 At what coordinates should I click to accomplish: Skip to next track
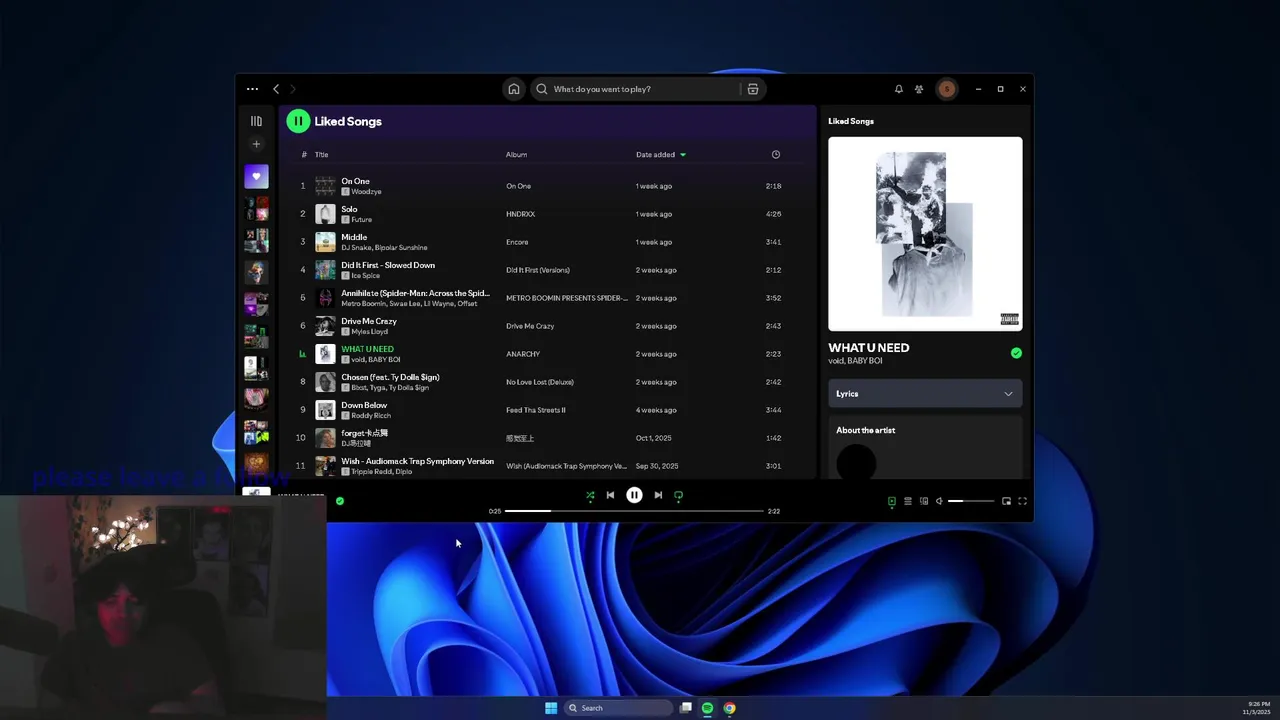pyautogui.click(x=658, y=495)
